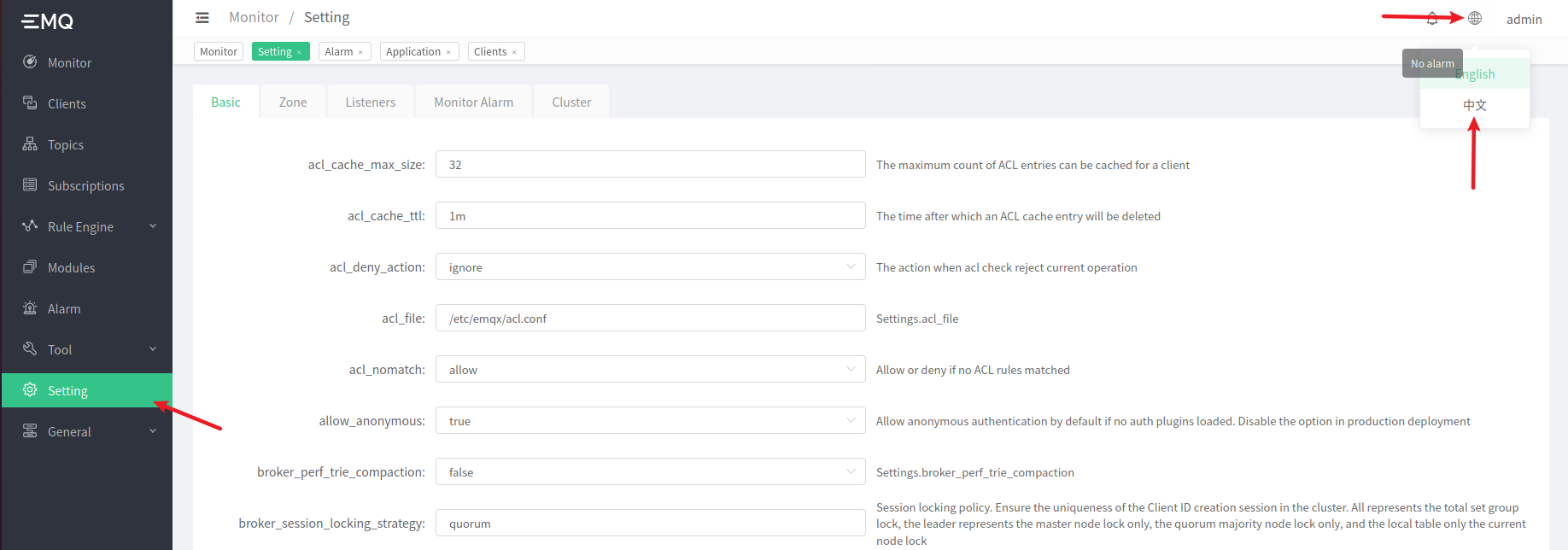This screenshot has height=550, width=1568.
Task: Switch to the Listeners tab
Action: pos(371,102)
